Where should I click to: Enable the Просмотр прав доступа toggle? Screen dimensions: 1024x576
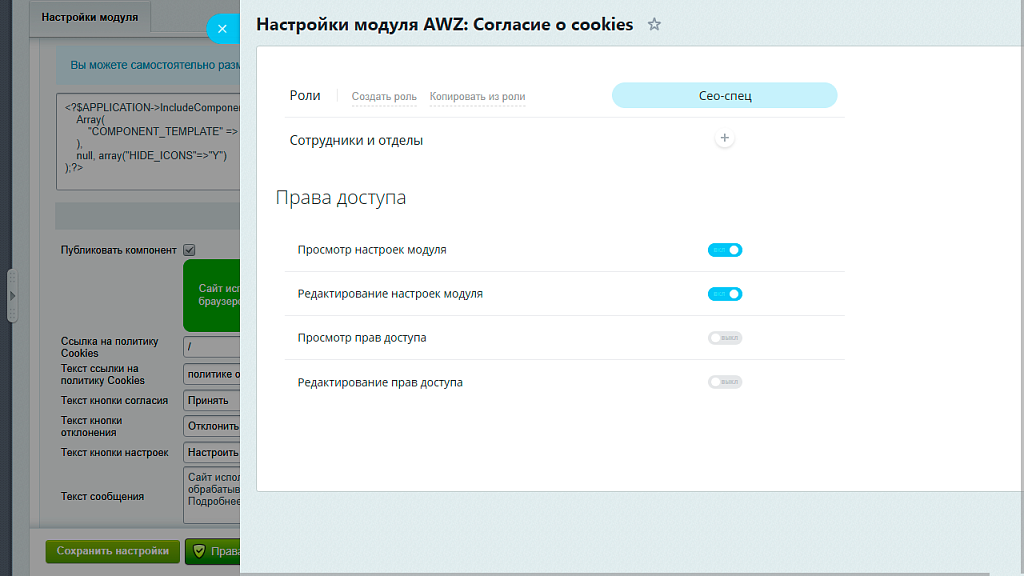click(x=724, y=338)
